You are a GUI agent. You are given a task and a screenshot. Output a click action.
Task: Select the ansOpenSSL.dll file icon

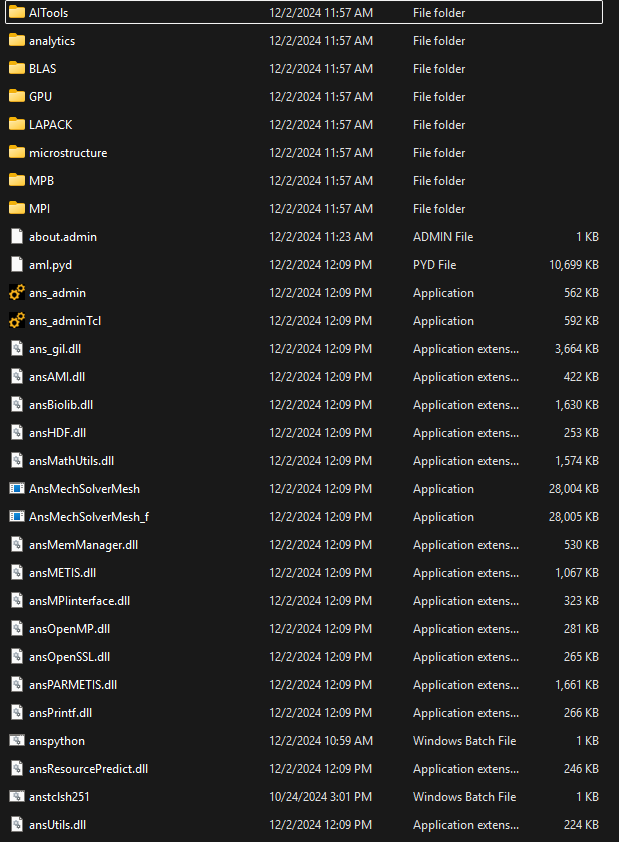(17, 657)
